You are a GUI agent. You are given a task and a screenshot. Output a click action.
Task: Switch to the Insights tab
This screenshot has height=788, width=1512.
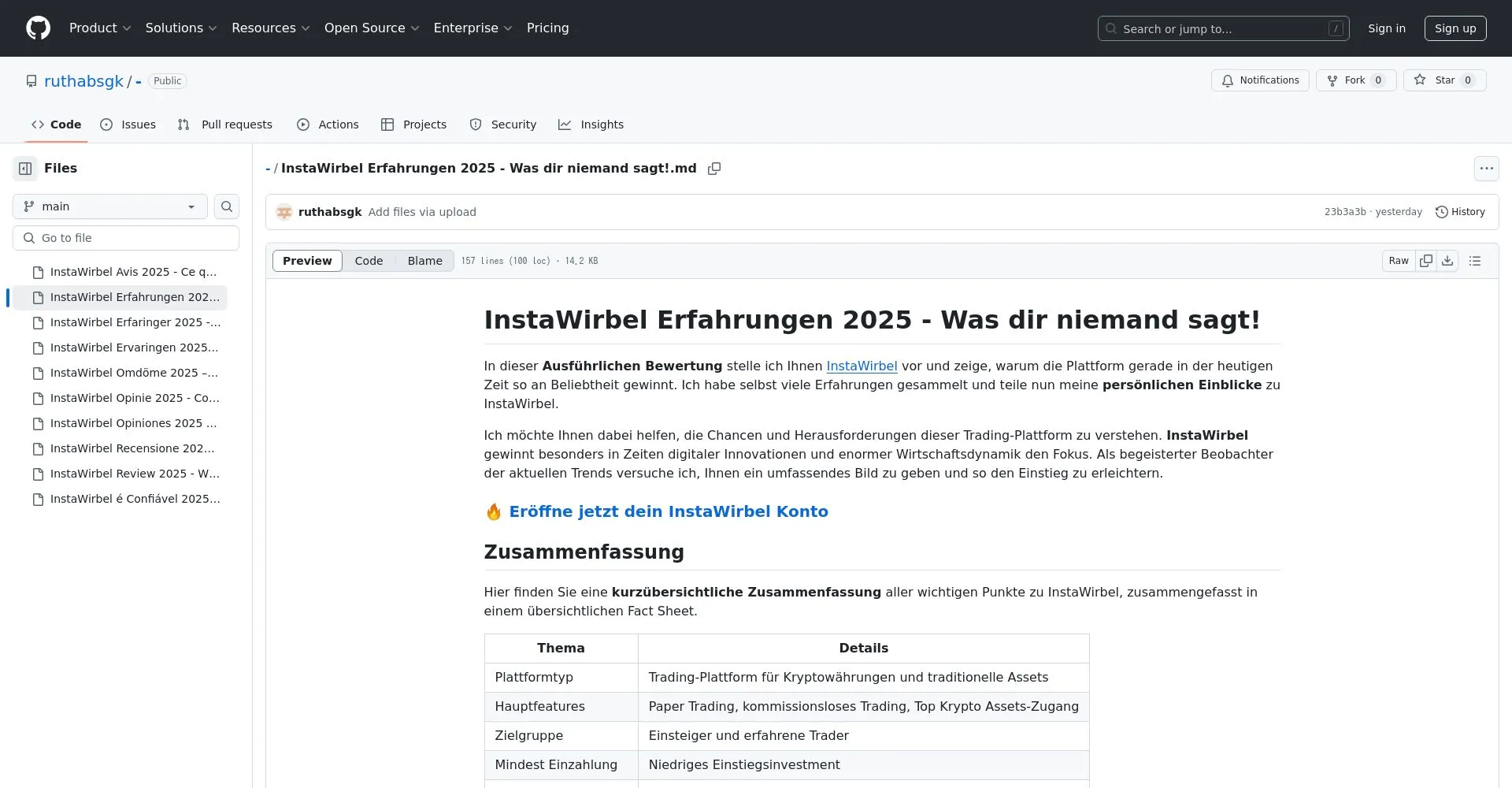point(591,125)
